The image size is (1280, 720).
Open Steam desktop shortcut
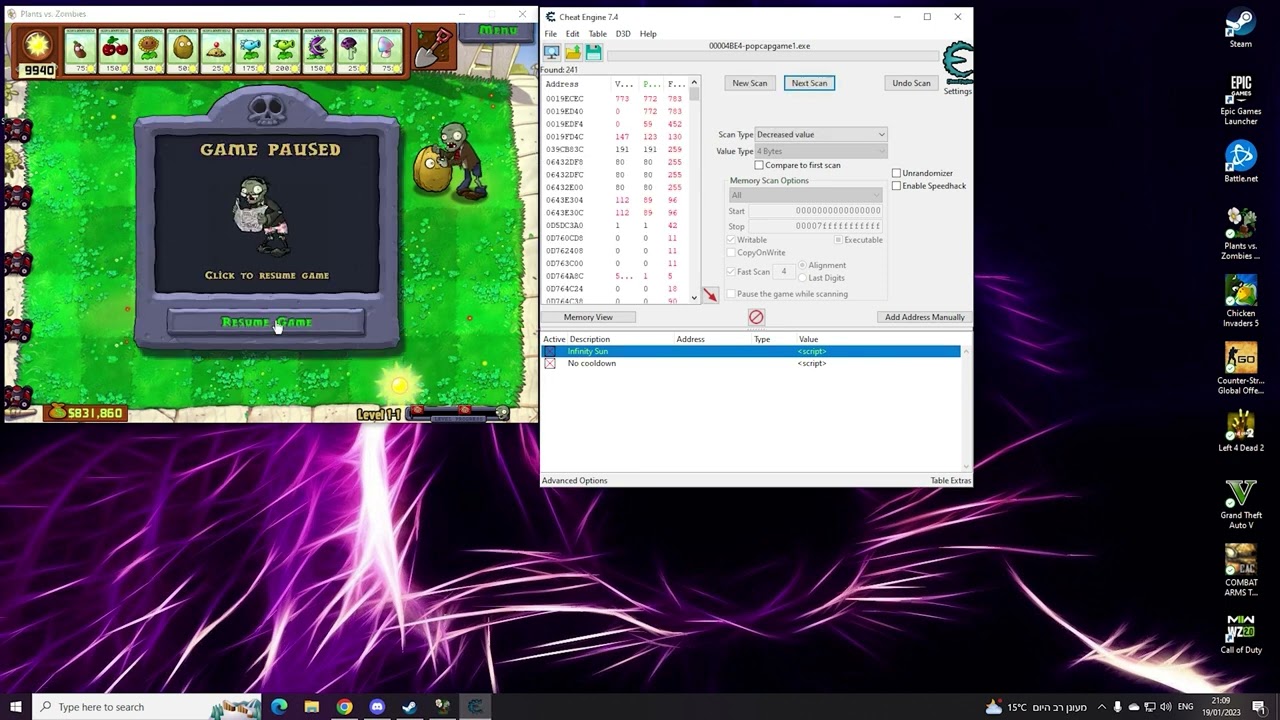pos(1241,29)
